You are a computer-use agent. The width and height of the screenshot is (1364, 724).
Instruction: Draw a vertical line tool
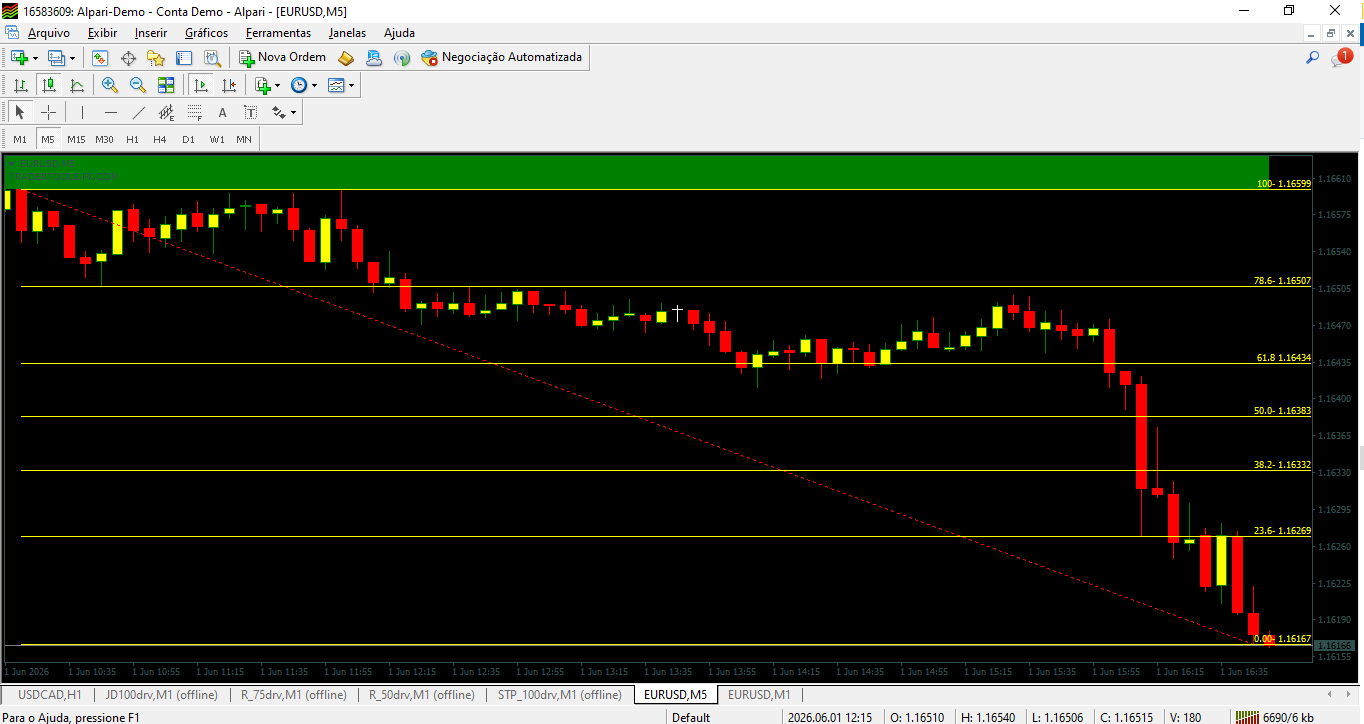(82, 112)
